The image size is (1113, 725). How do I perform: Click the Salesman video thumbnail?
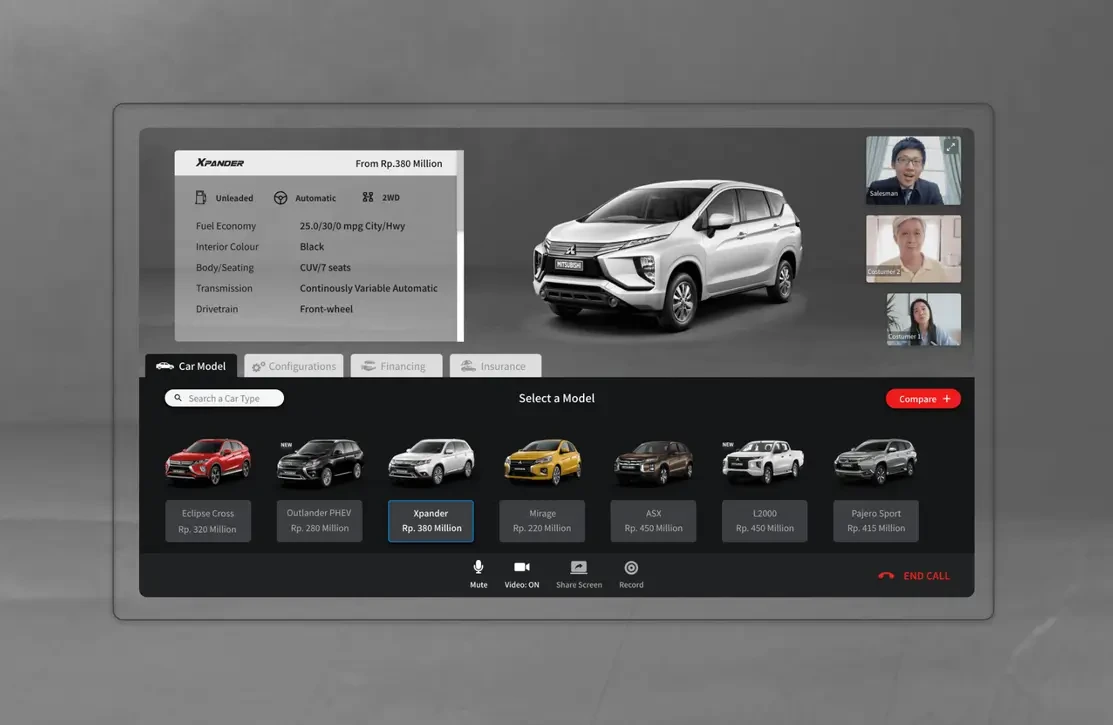click(x=913, y=170)
